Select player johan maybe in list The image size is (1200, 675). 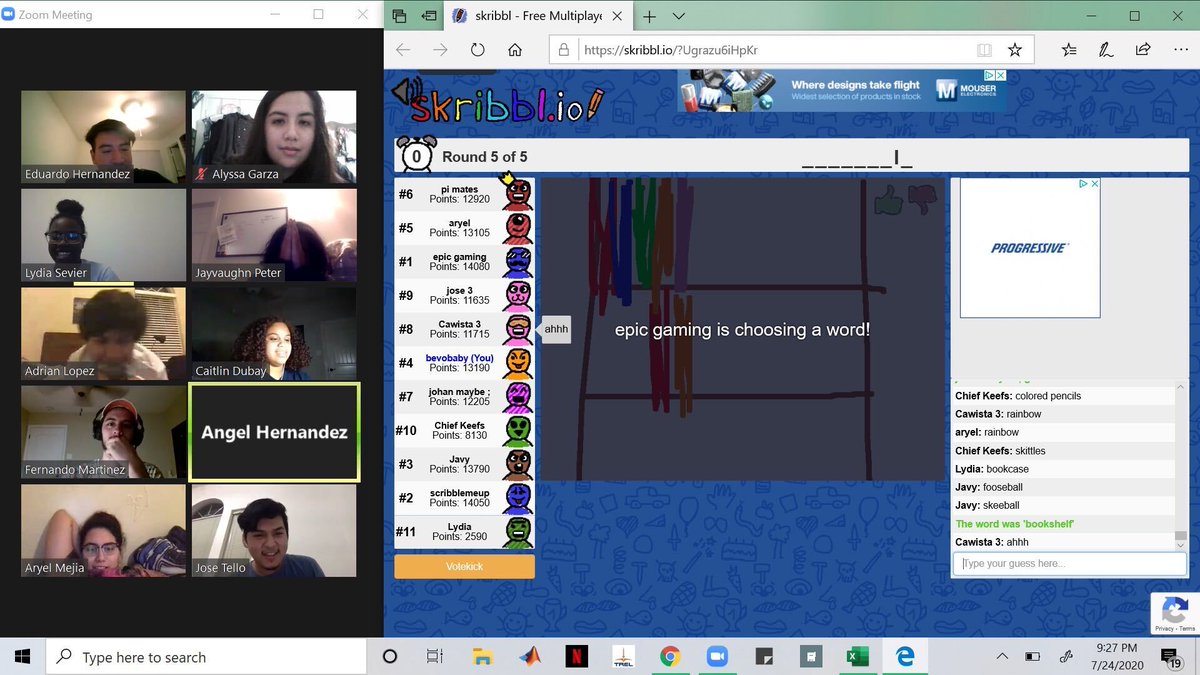tap(464, 397)
